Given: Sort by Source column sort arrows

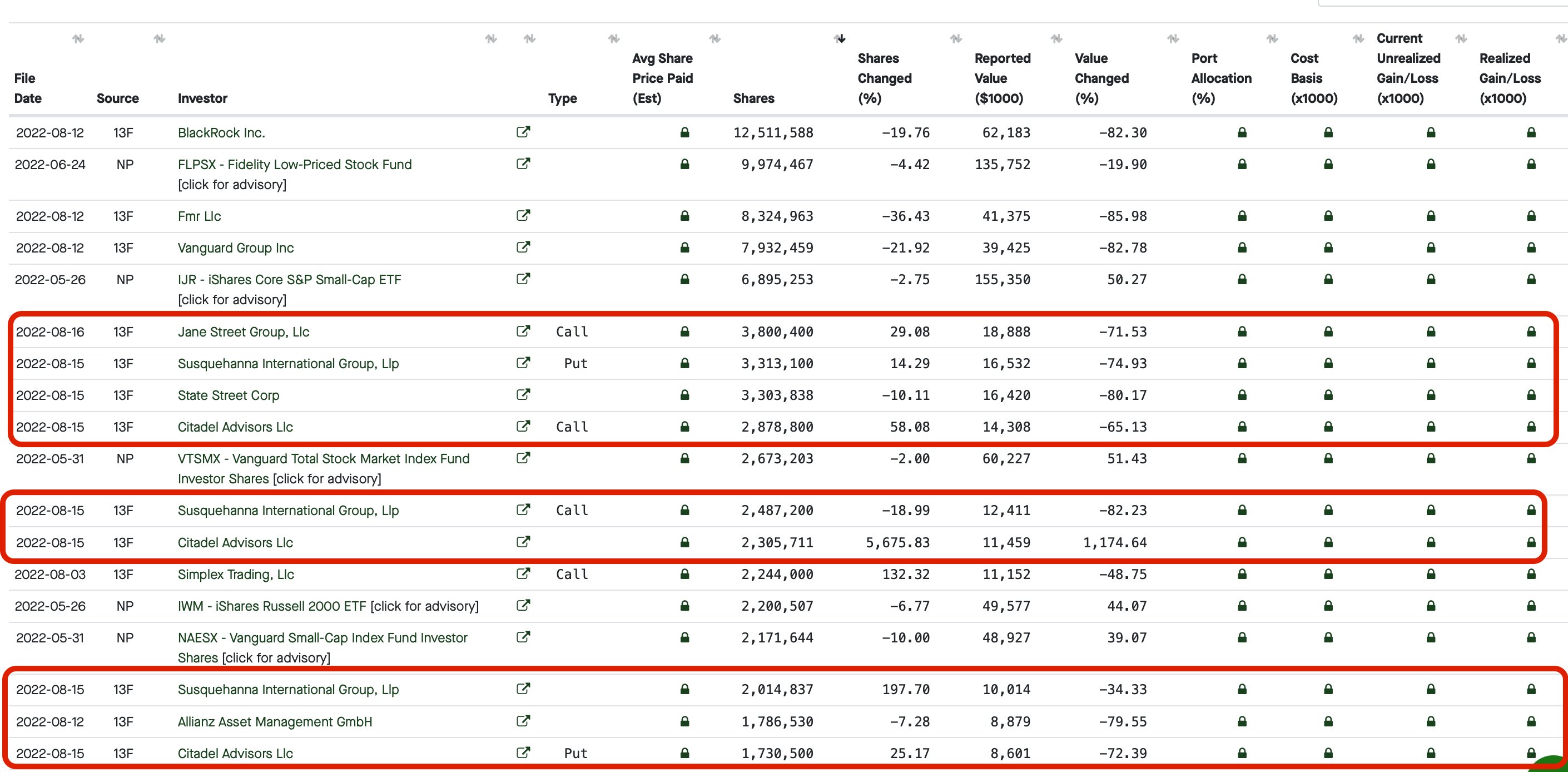Looking at the screenshot, I should (x=160, y=39).
